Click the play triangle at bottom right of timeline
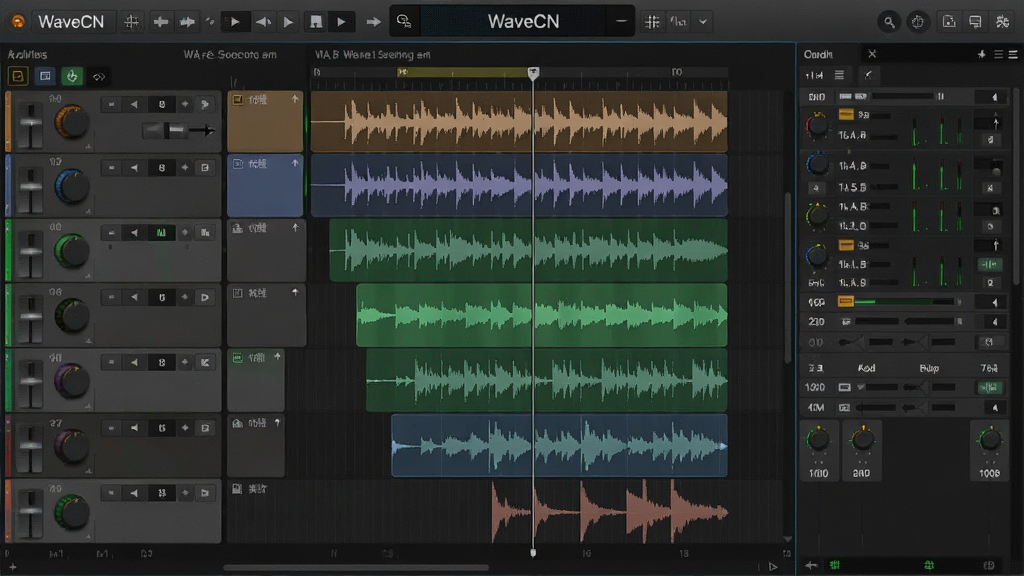Image resolution: width=1024 pixels, height=576 pixels. [773, 566]
